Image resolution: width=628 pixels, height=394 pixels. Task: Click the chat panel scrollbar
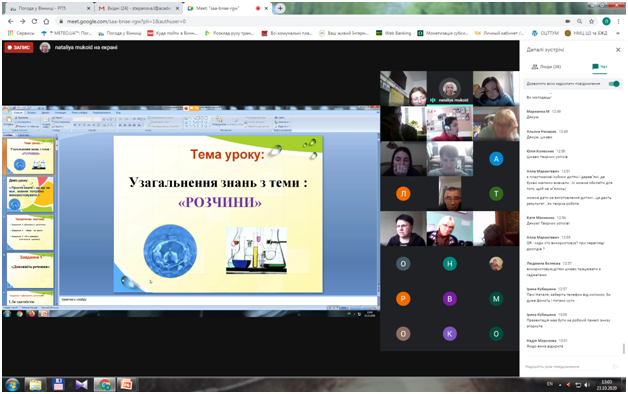click(624, 348)
